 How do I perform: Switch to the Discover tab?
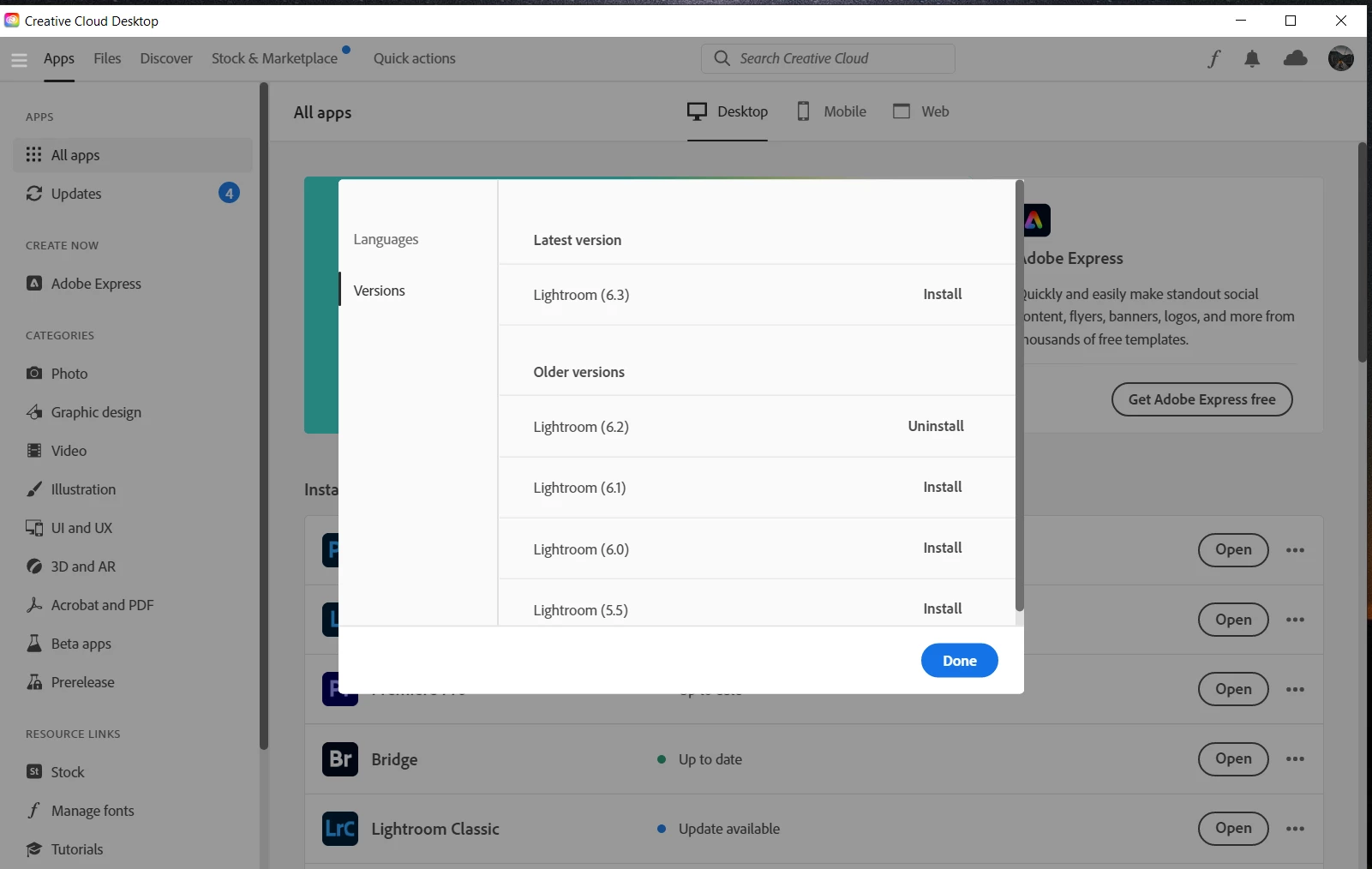(166, 58)
